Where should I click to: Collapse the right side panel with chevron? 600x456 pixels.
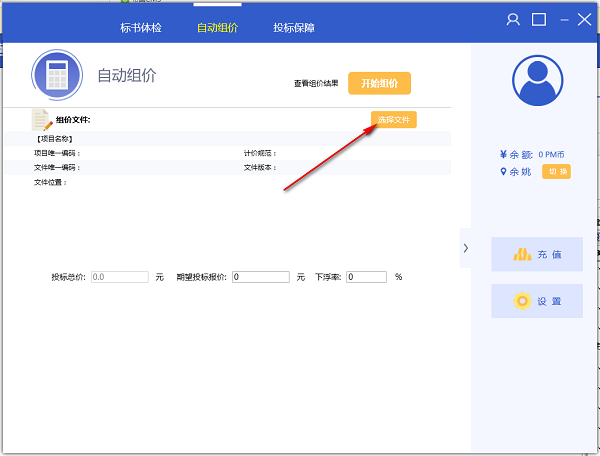point(465,247)
